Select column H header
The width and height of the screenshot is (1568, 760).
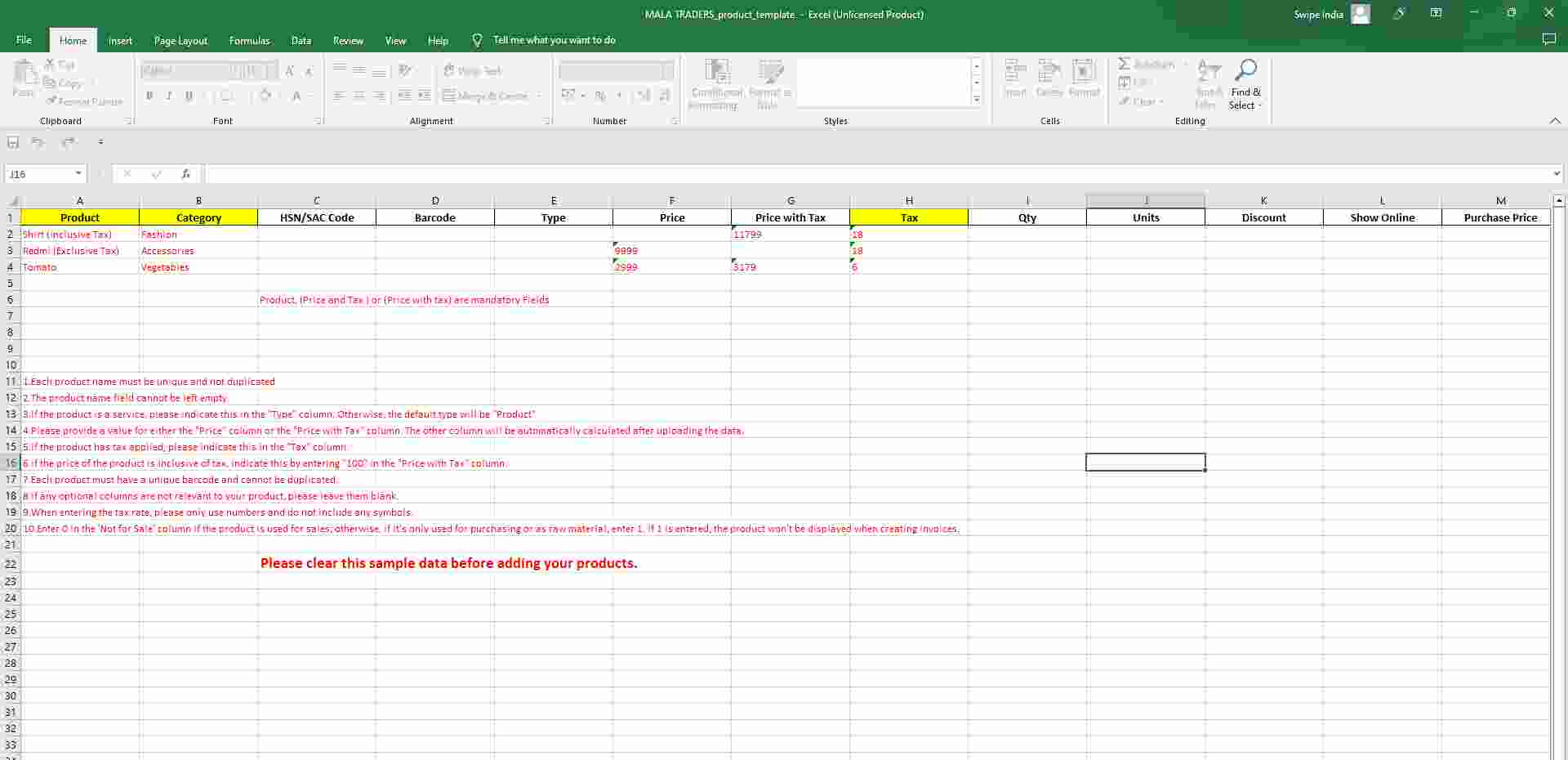pos(909,200)
